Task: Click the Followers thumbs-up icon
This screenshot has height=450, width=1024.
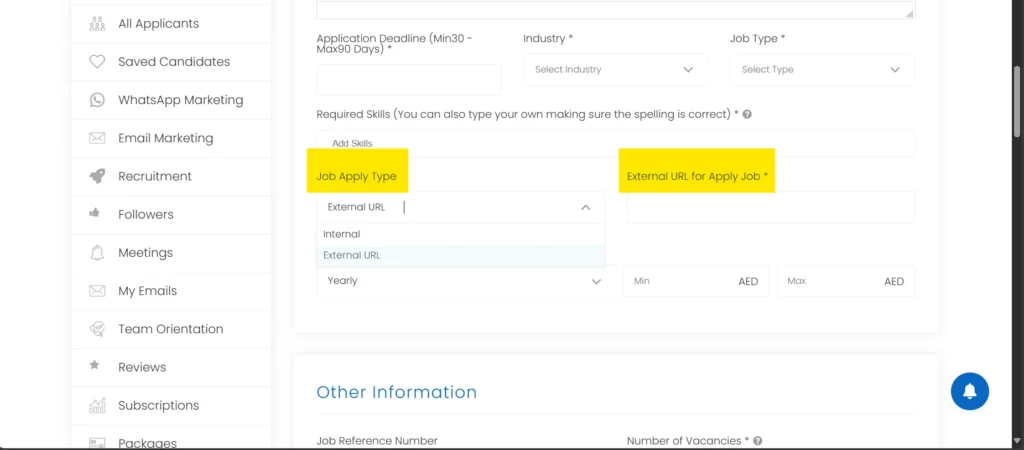Action: pyautogui.click(x=95, y=213)
